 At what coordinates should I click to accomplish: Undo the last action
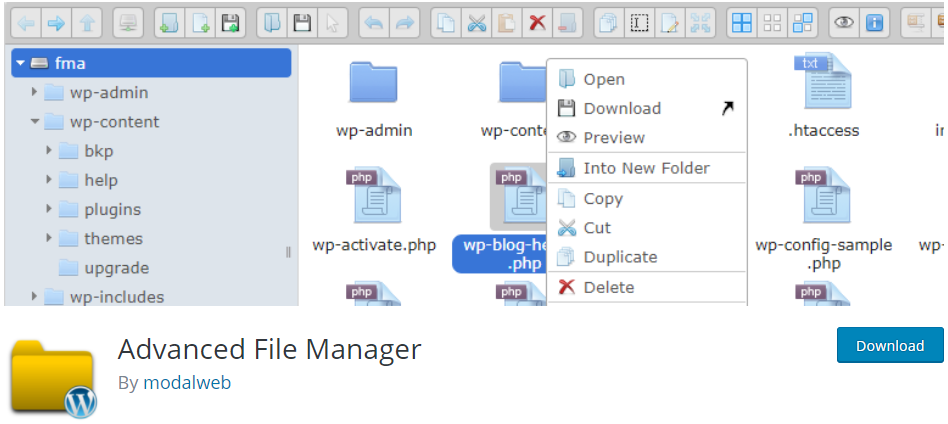tap(374, 24)
